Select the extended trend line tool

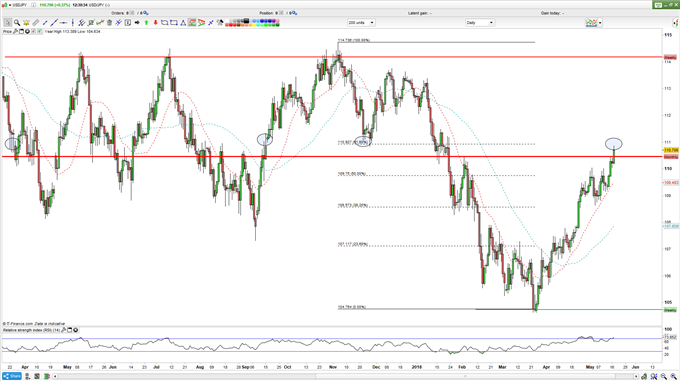[54, 23]
